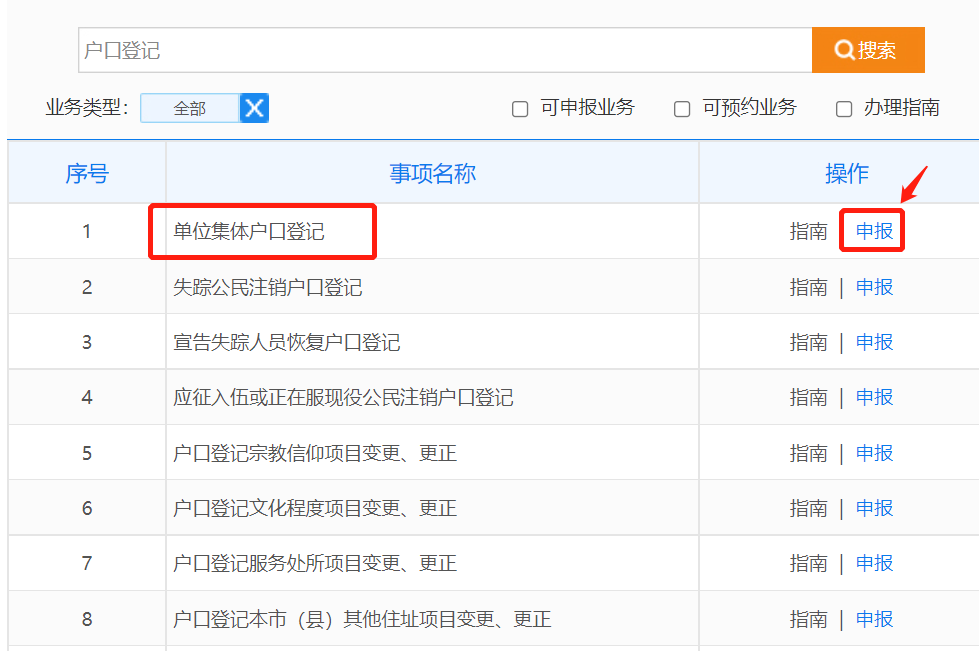Click the 户口登记 search input field
Image resolution: width=979 pixels, height=651 pixels.
coord(445,50)
